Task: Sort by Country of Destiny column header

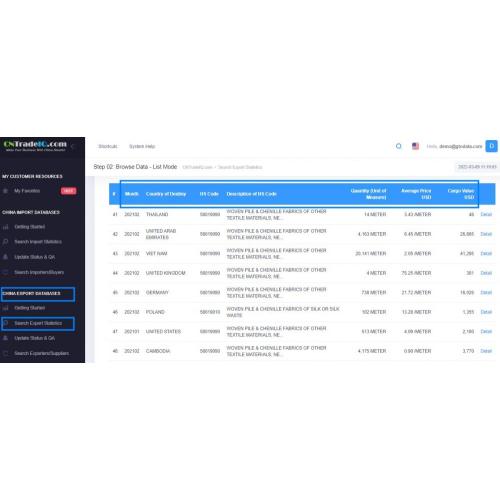Action: tap(166, 194)
